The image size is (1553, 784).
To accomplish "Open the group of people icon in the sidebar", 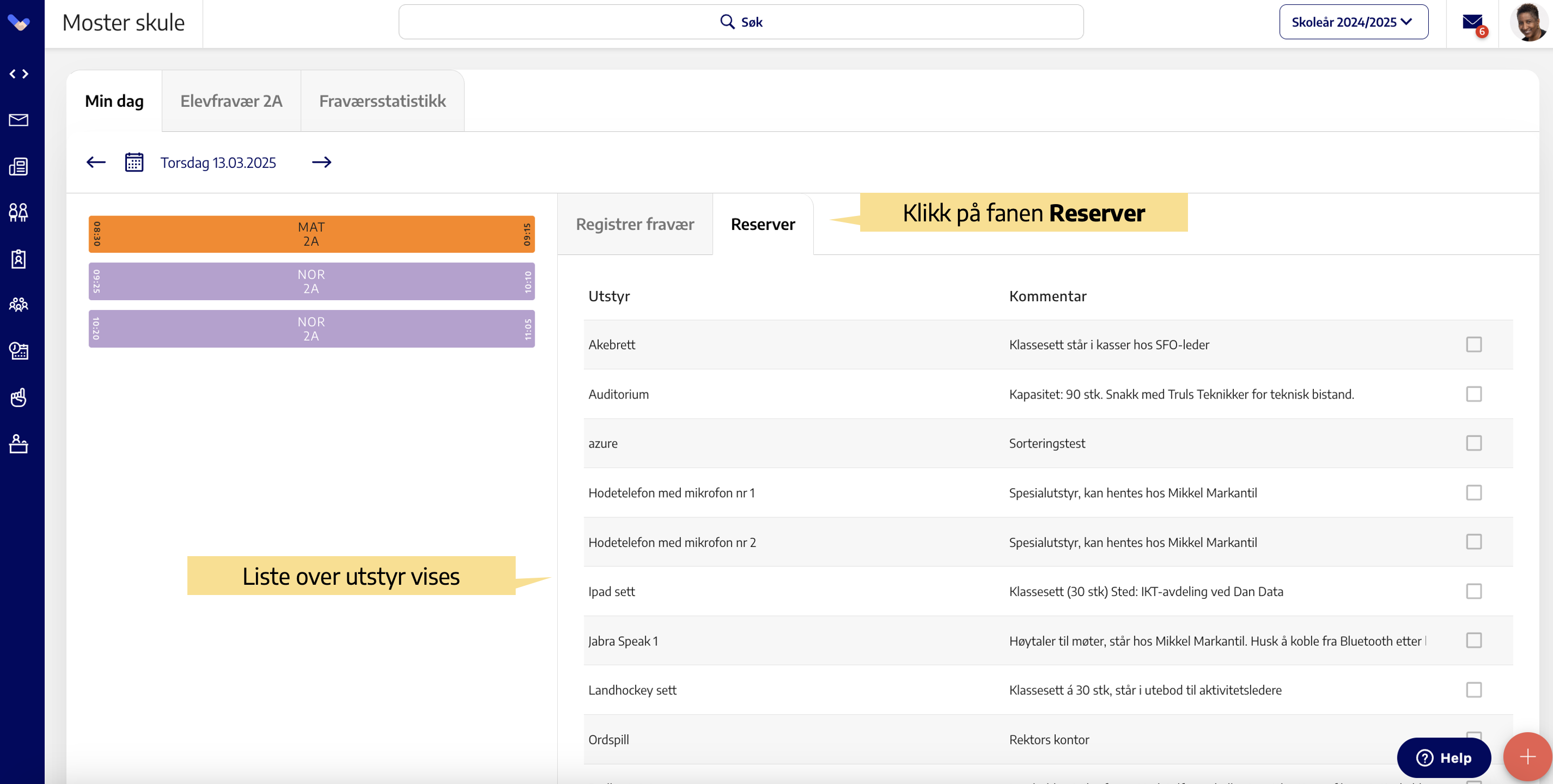I will click(19, 305).
